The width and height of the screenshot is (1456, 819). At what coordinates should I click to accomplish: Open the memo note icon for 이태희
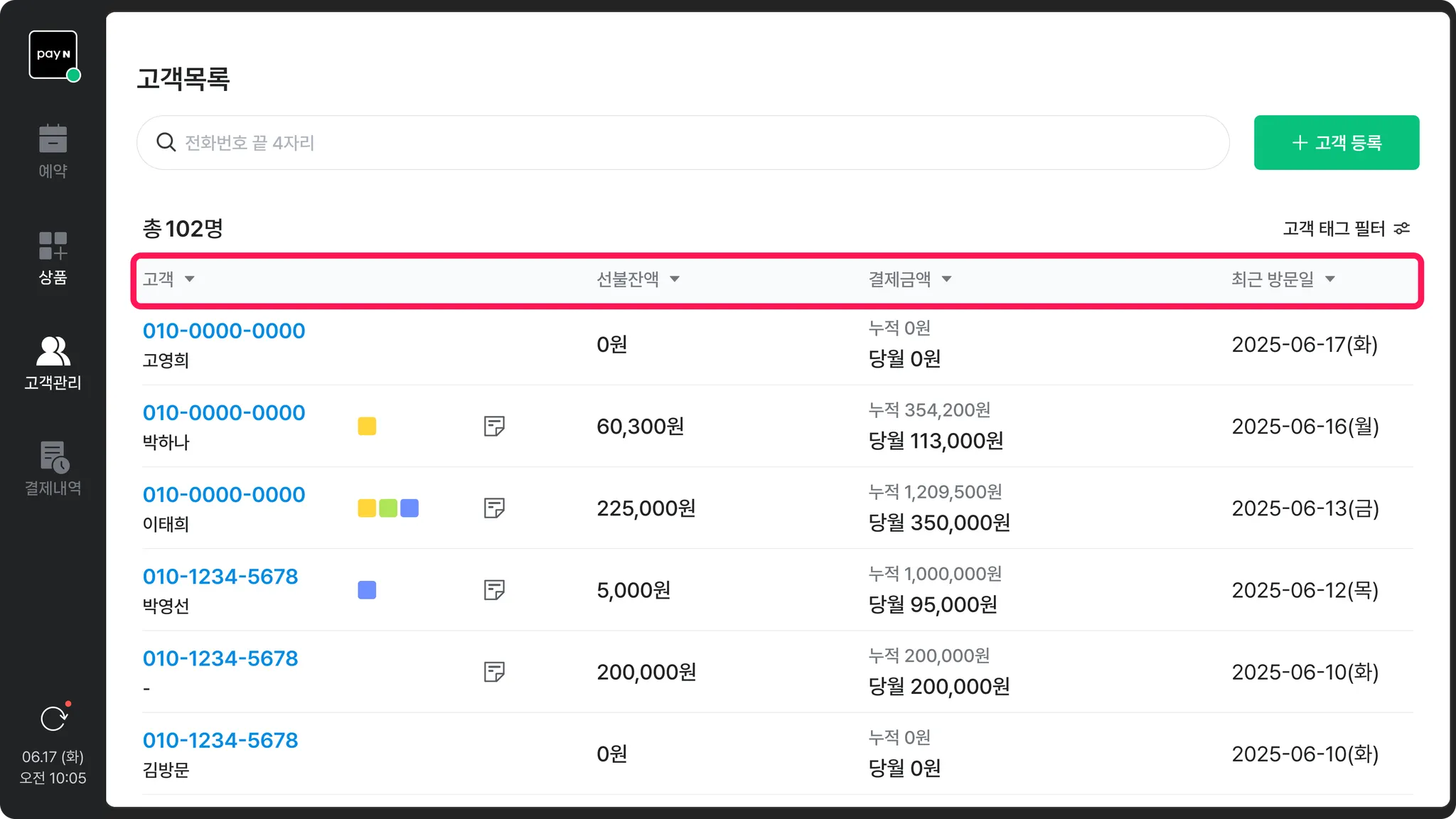coord(494,508)
